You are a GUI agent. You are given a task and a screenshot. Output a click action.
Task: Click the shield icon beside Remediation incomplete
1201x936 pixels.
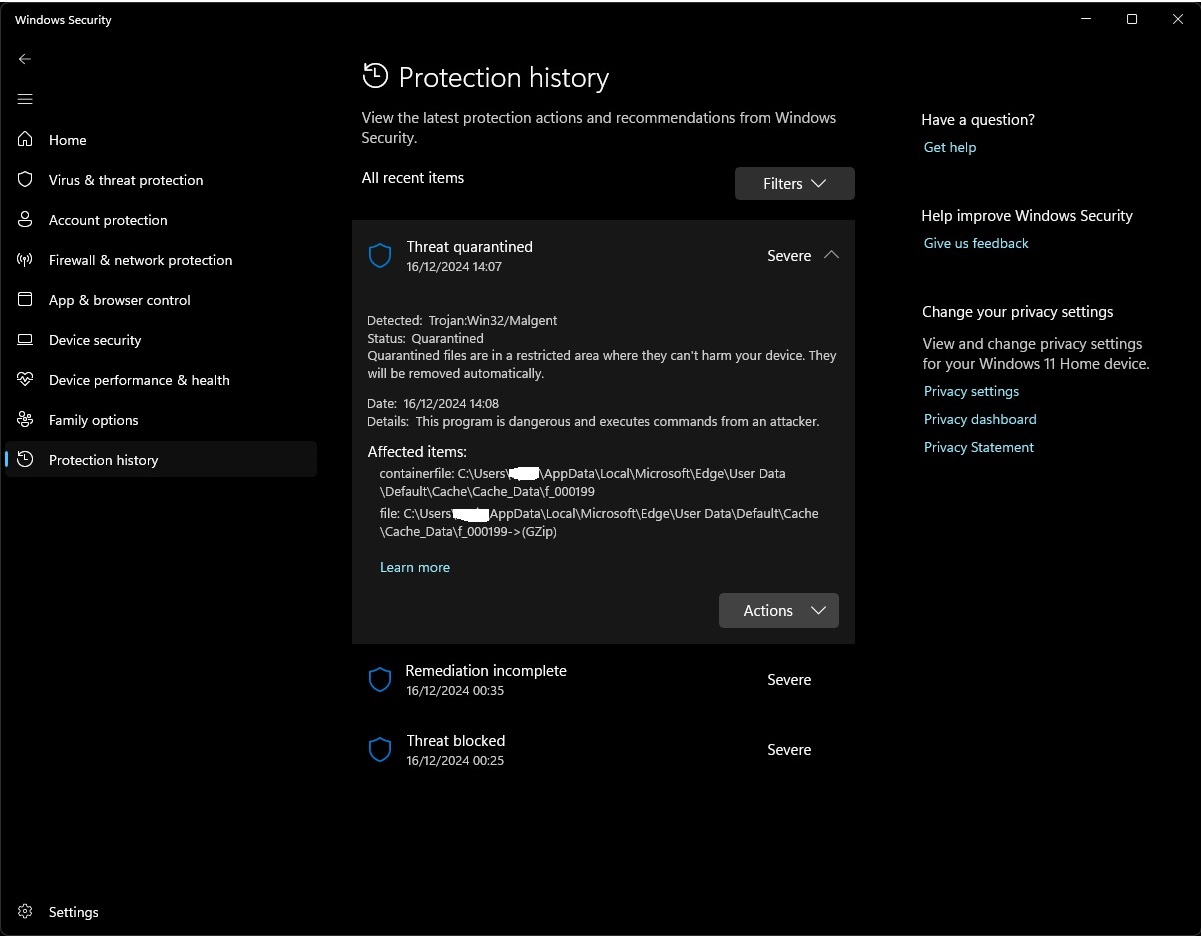(x=380, y=680)
